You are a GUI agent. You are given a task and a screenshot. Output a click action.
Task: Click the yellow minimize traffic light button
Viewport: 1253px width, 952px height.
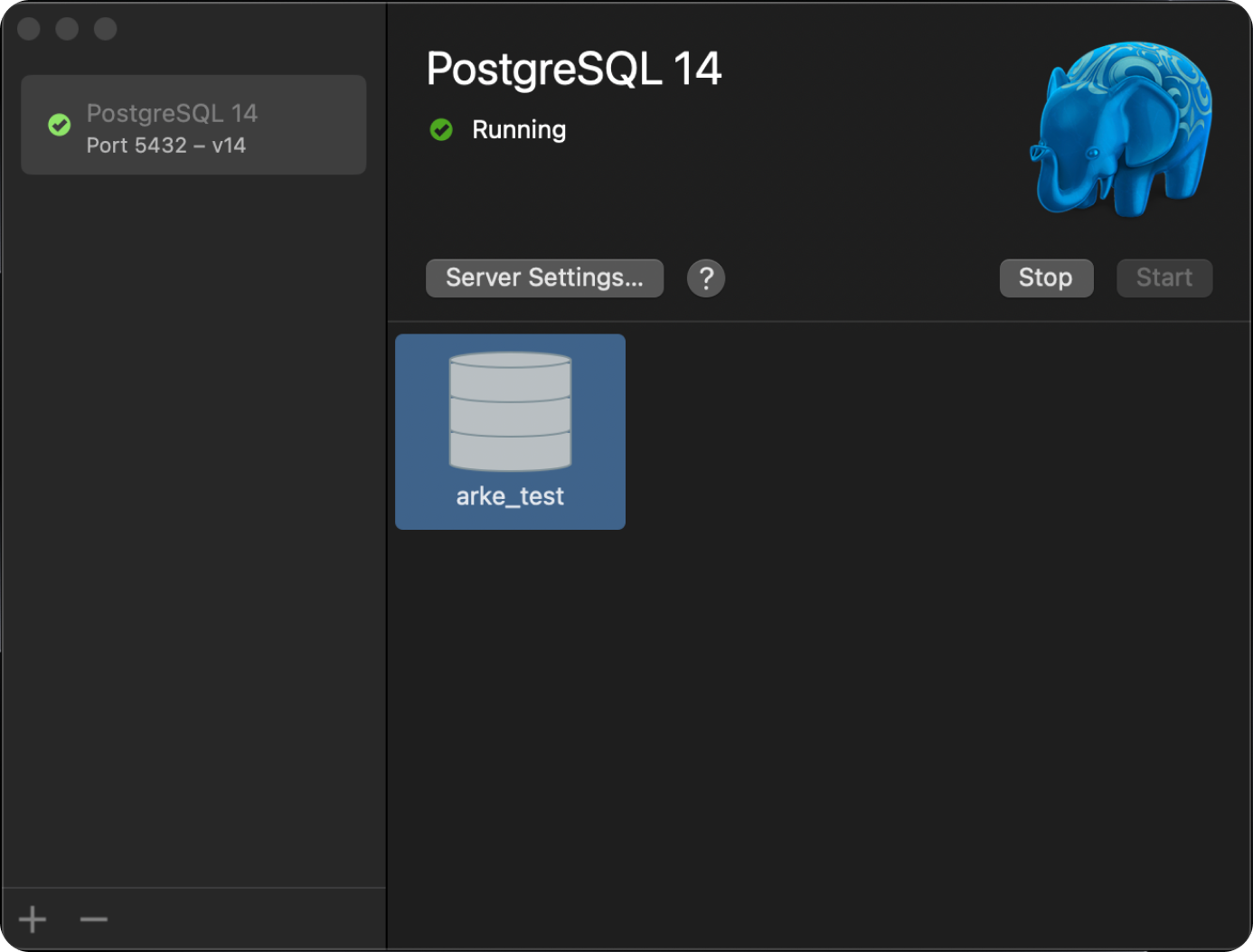66,28
